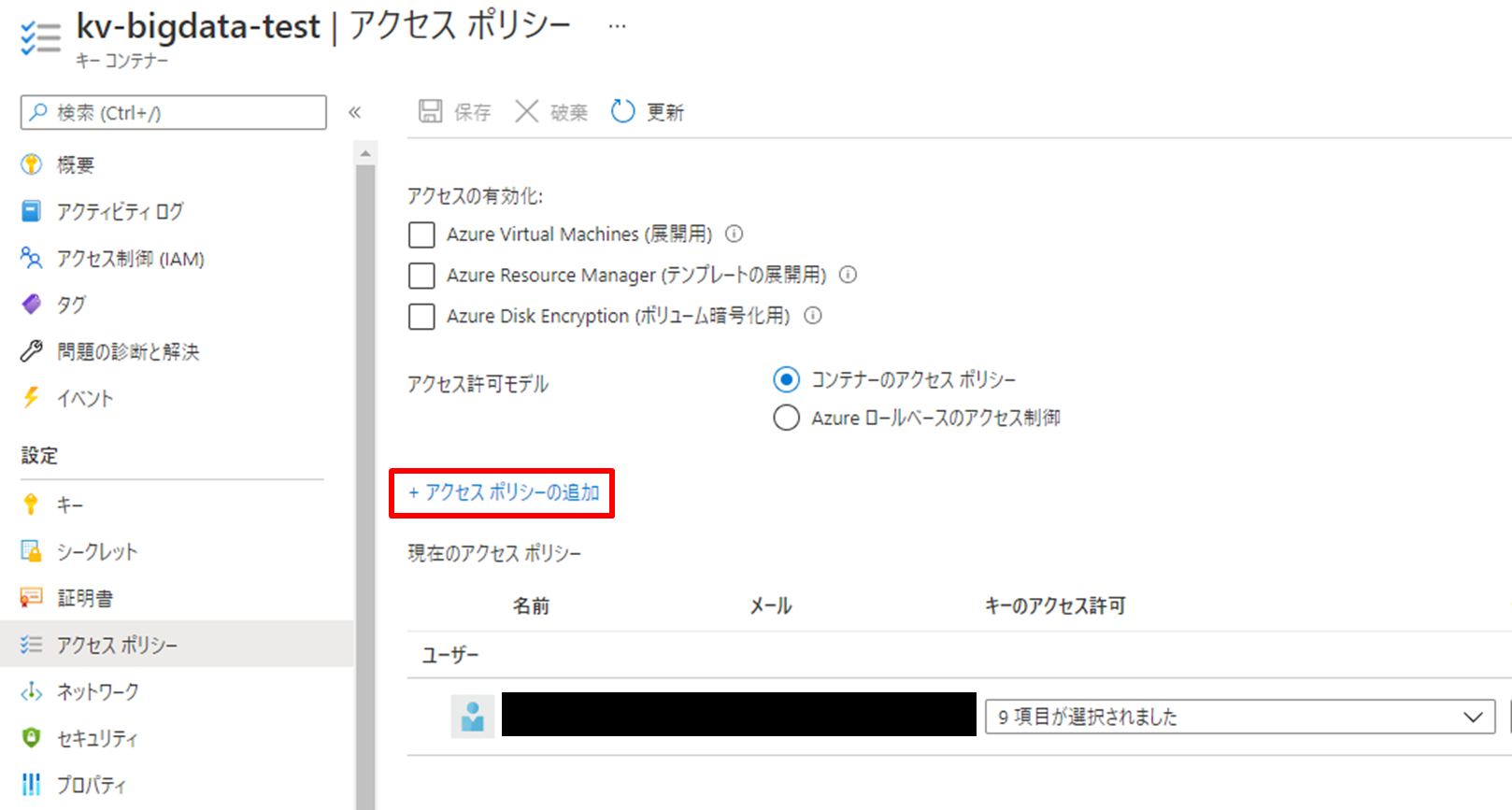The width and height of the screenshot is (1512, 810).
Task: Click the メール column header
Action: pos(771,606)
